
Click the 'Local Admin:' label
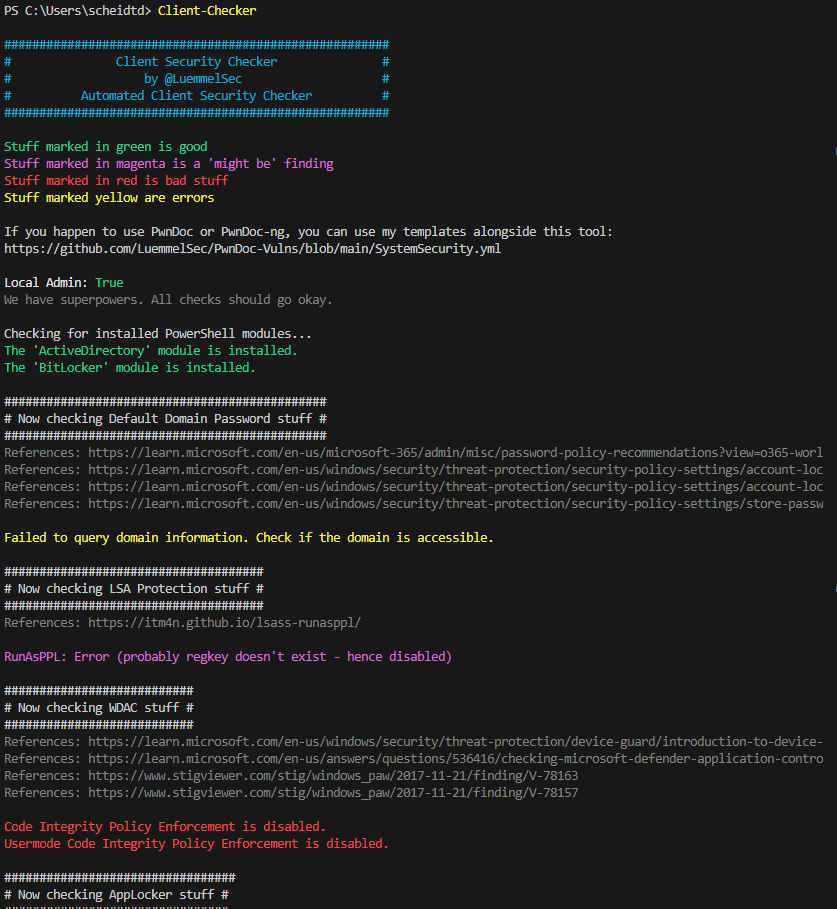46,282
